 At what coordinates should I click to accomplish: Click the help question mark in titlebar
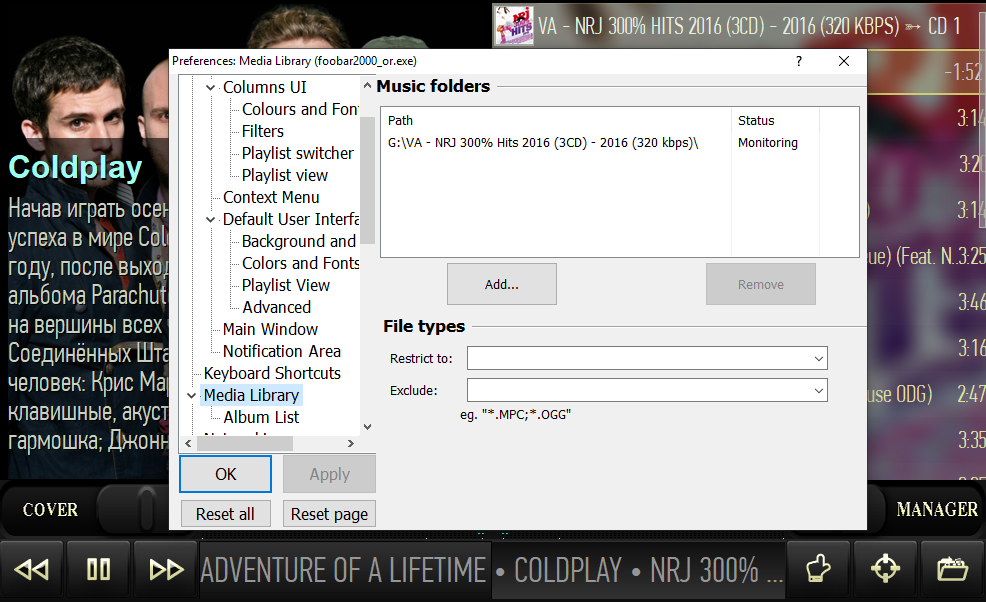(798, 61)
